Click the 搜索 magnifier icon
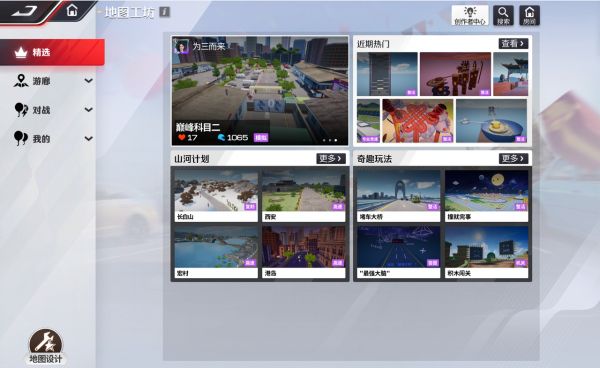 (x=503, y=15)
